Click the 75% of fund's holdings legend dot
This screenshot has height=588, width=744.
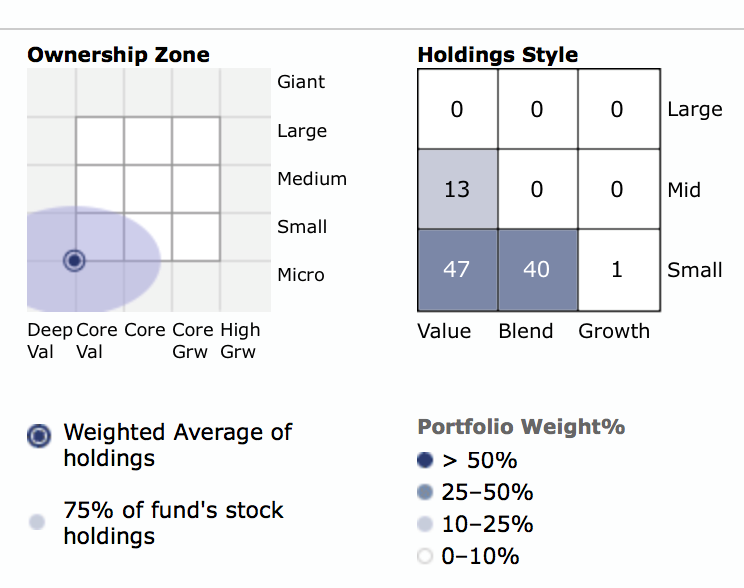click(x=38, y=521)
